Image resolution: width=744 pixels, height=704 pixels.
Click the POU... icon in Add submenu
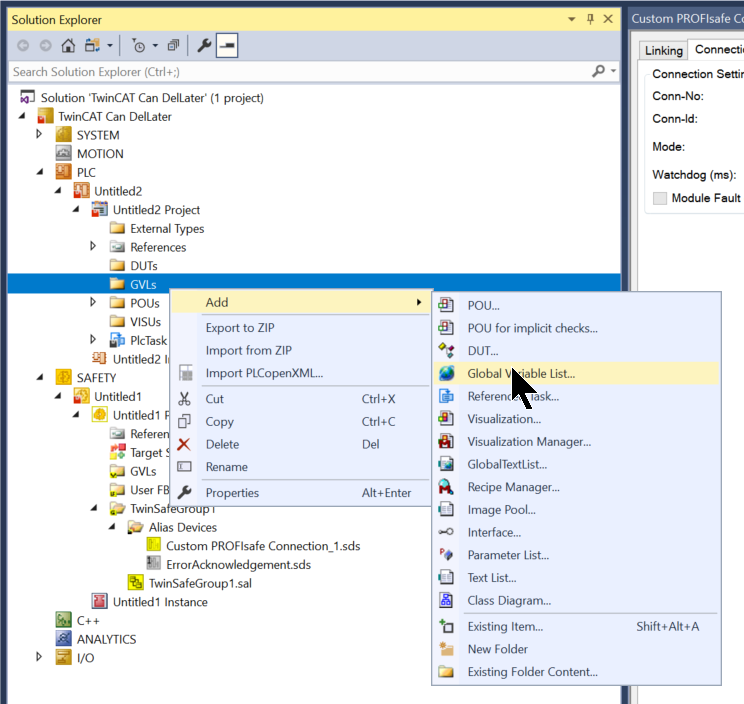coord(446,305)
